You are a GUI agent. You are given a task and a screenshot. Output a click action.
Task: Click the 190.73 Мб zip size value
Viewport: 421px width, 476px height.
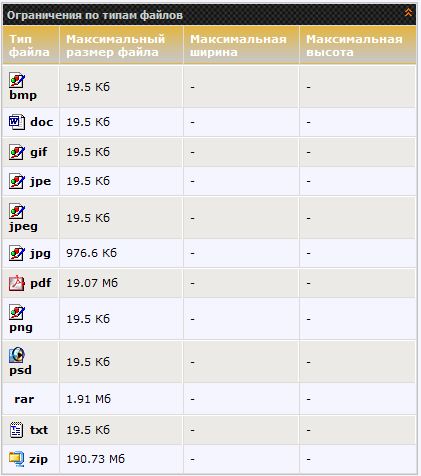pos(95,459)
